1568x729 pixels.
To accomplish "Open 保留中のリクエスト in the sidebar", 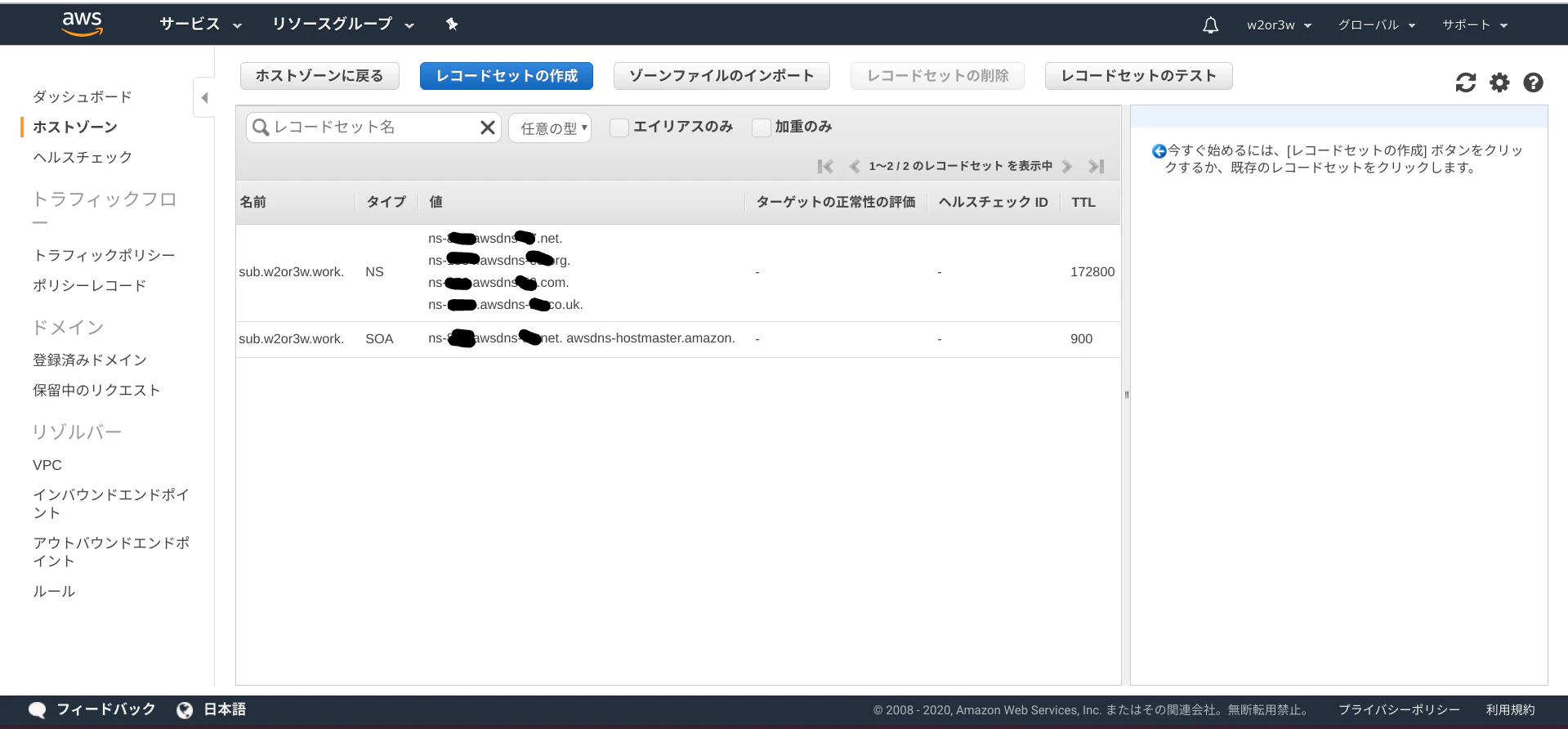I will pyautogui.click(x=96, y=390).
